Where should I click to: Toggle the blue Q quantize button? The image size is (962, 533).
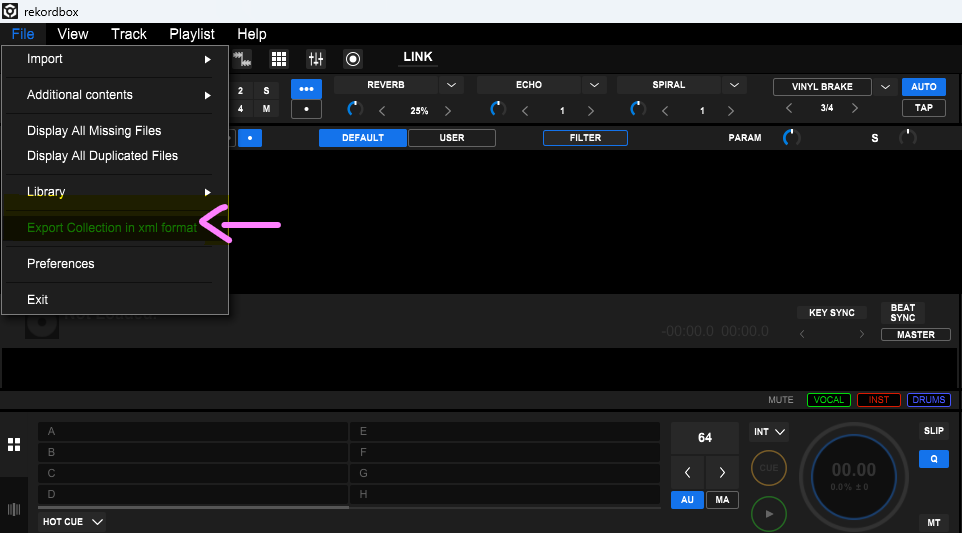point(933,459)
